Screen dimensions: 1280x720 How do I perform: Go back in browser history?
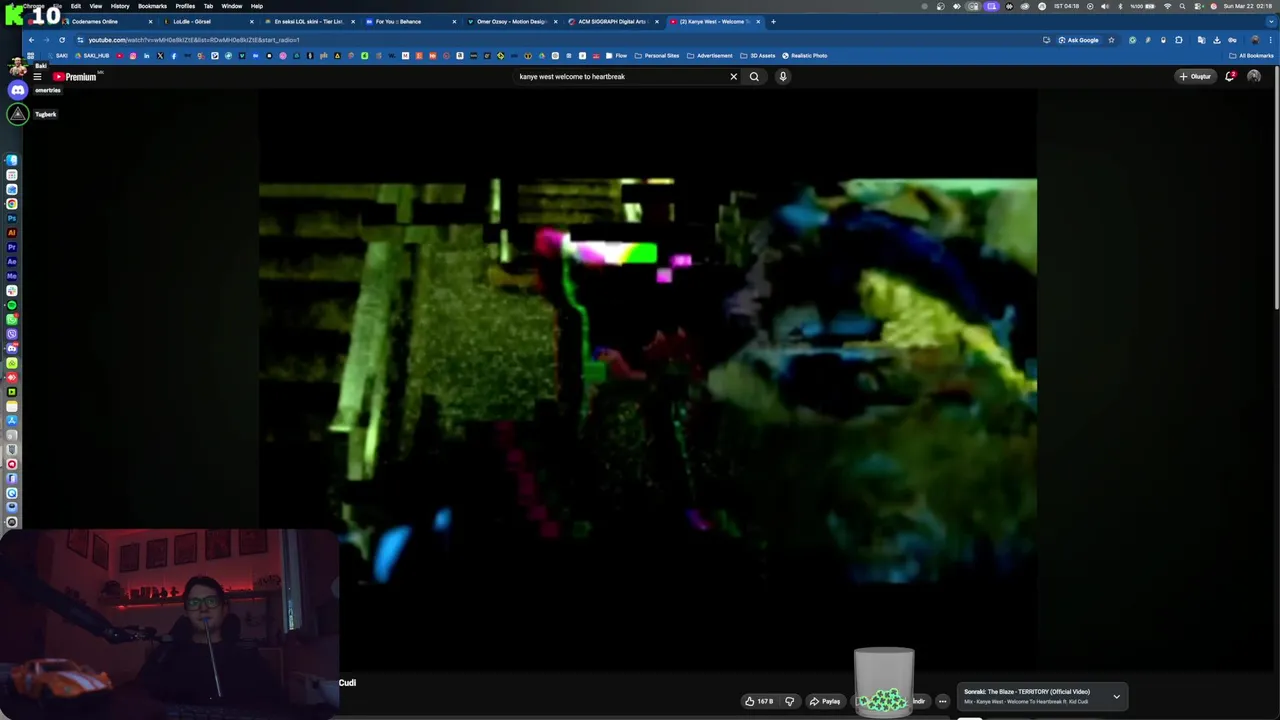tap(31, 40)
